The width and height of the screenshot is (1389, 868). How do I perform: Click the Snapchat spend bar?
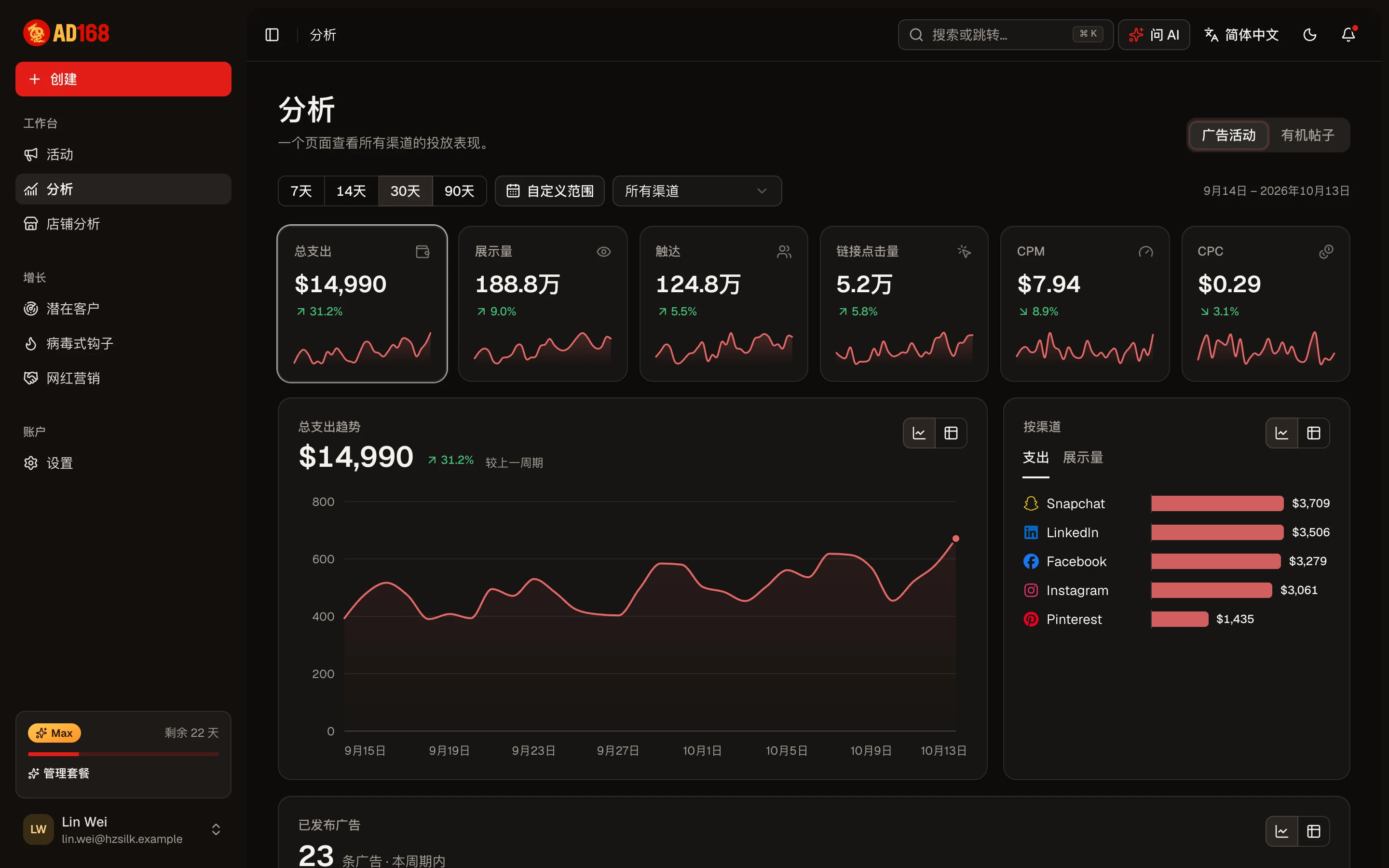click(x=1217, y=503)
